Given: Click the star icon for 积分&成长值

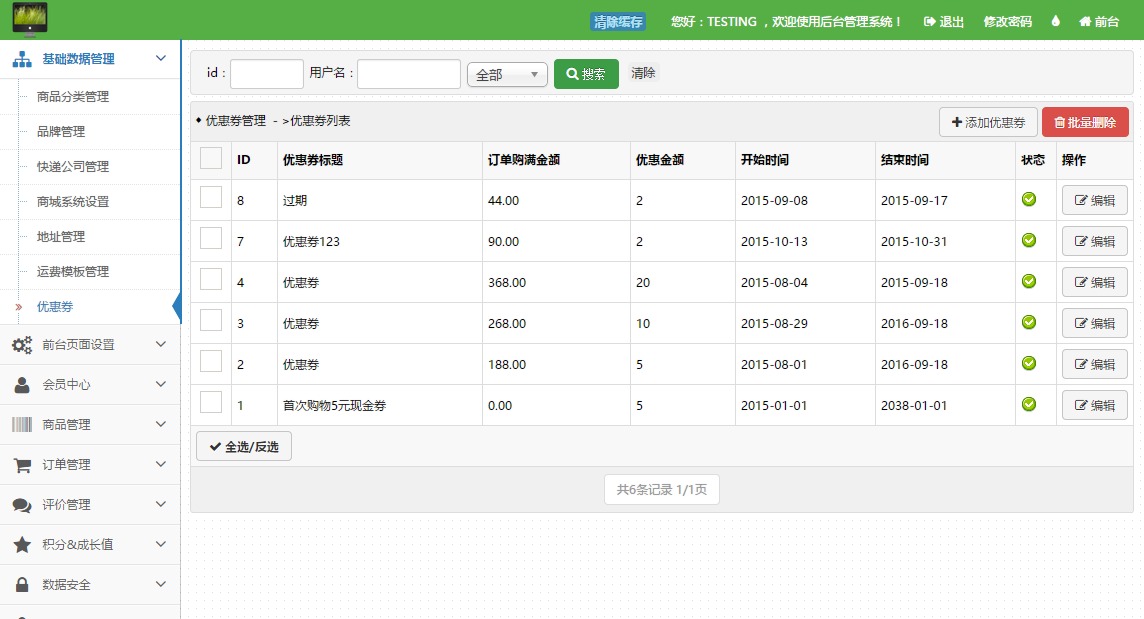Looking at the screenshot, I should (x=22, y=545).
